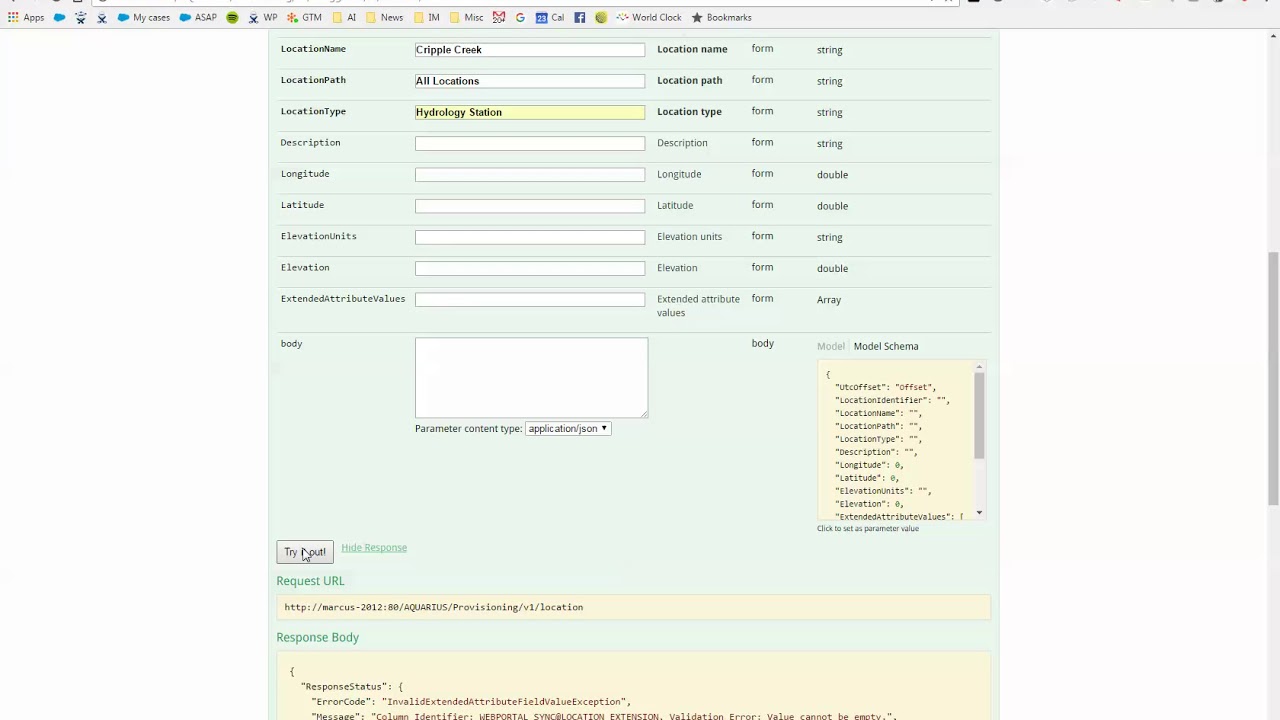
Task: Select the Request URL text
Action: [433, 607]
